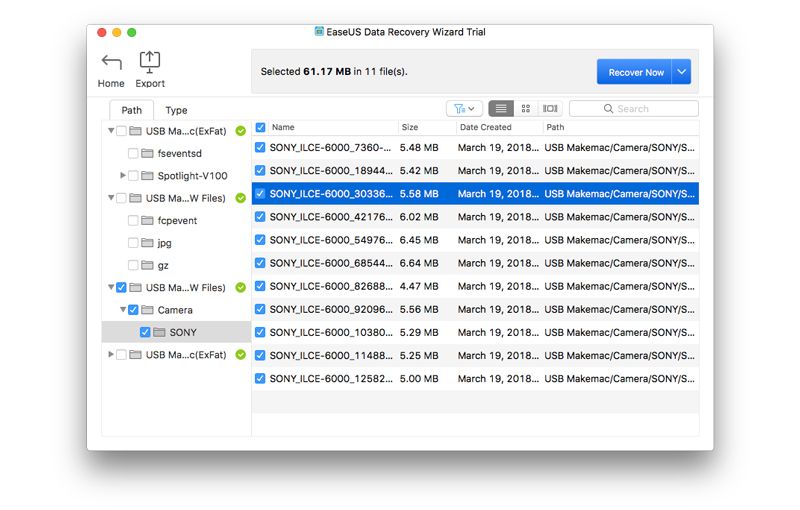Sort by Date Created column header
Screen dimensions: 800x510
(485, 128)
